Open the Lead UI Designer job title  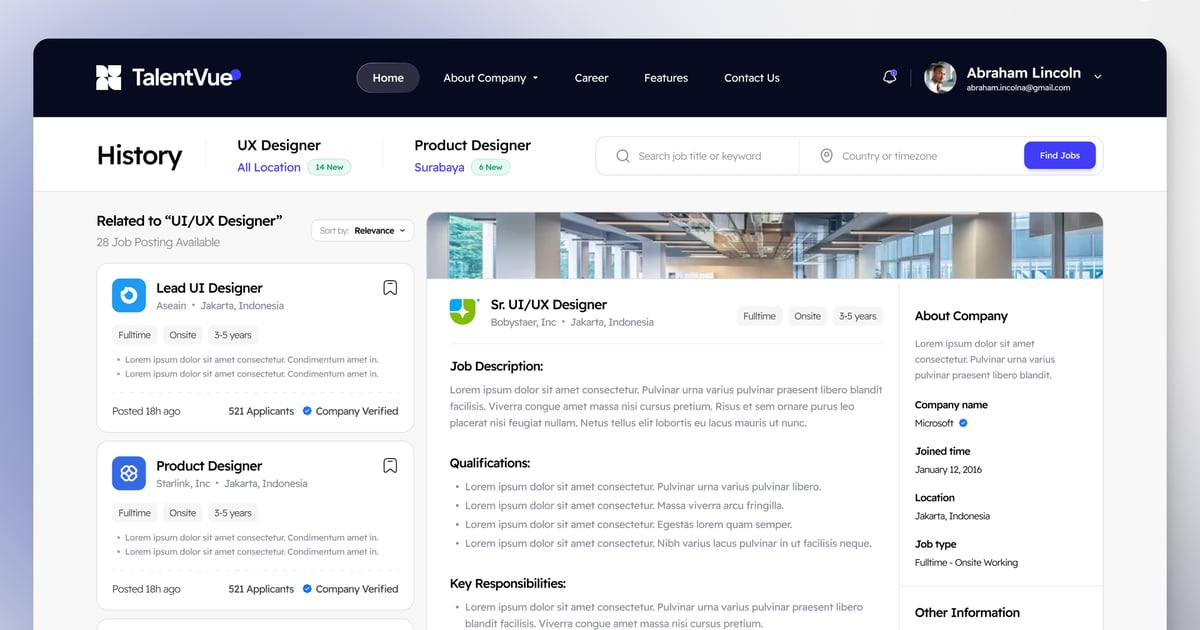click(209, 288)
